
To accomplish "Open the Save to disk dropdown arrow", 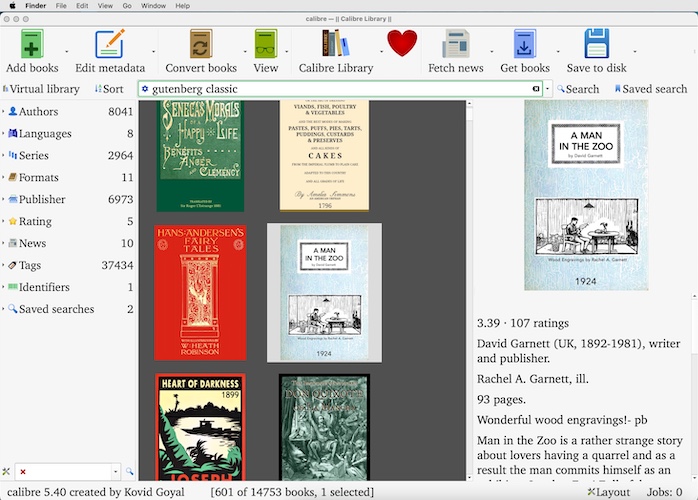I will [x=635, y=52].
